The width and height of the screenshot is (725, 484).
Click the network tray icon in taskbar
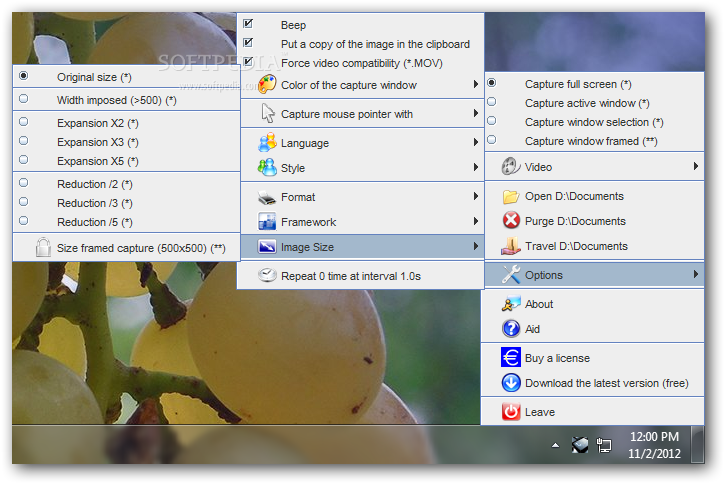coord(604,446)
